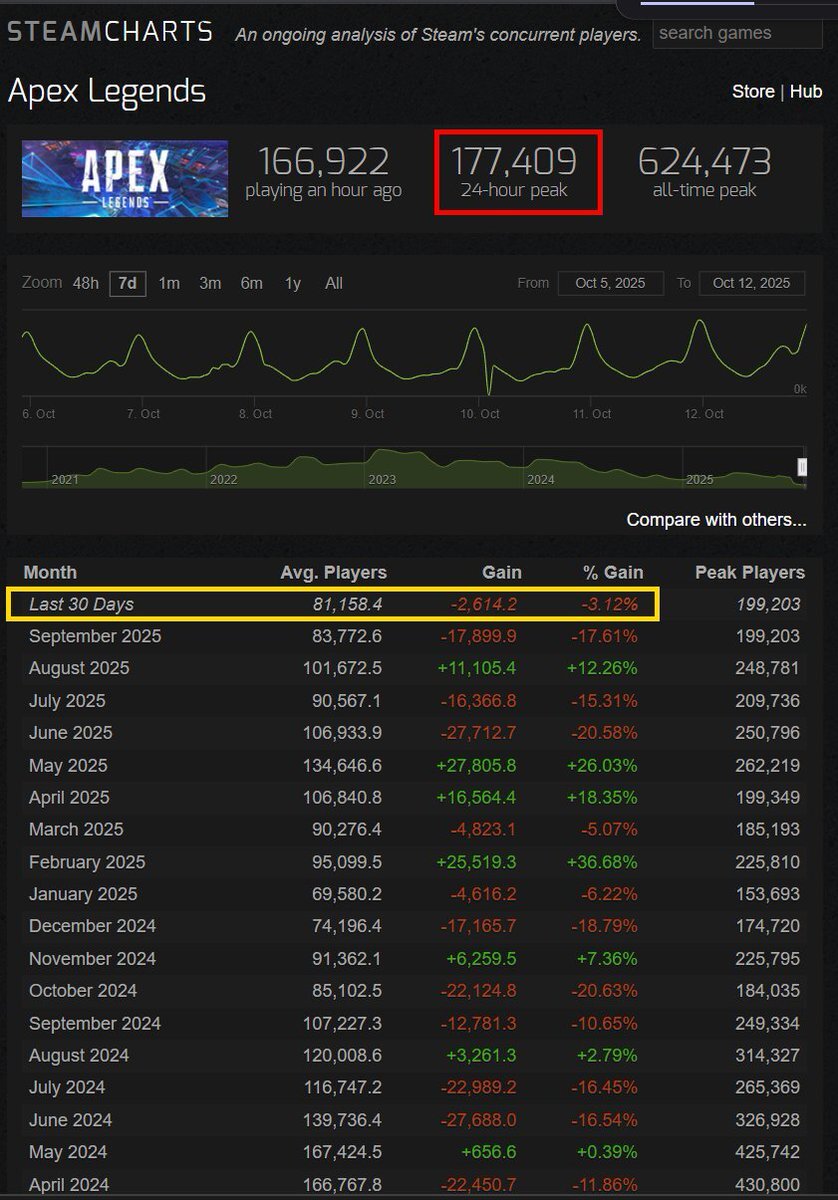Image resolution: width=838 pixels, height=1200 pixels.
Task: Select the September 2024 row
Action: pos(415,1023)
